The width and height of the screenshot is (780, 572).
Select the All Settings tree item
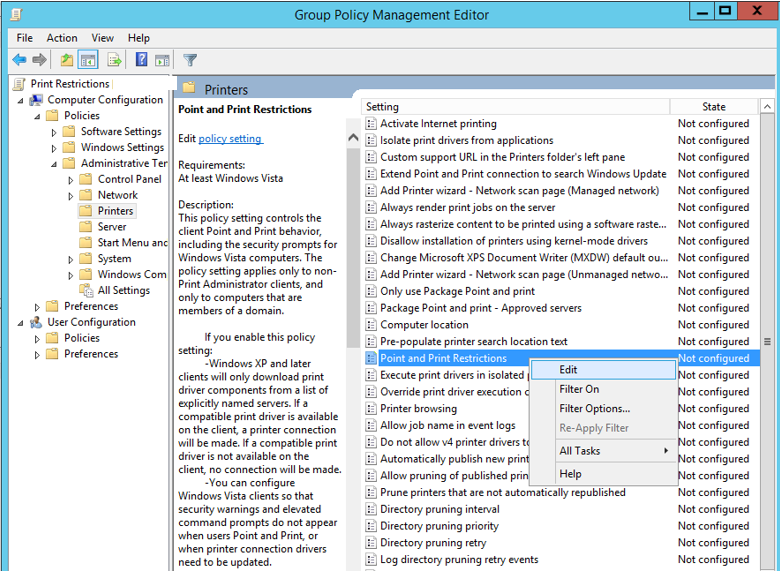point(123,291)
